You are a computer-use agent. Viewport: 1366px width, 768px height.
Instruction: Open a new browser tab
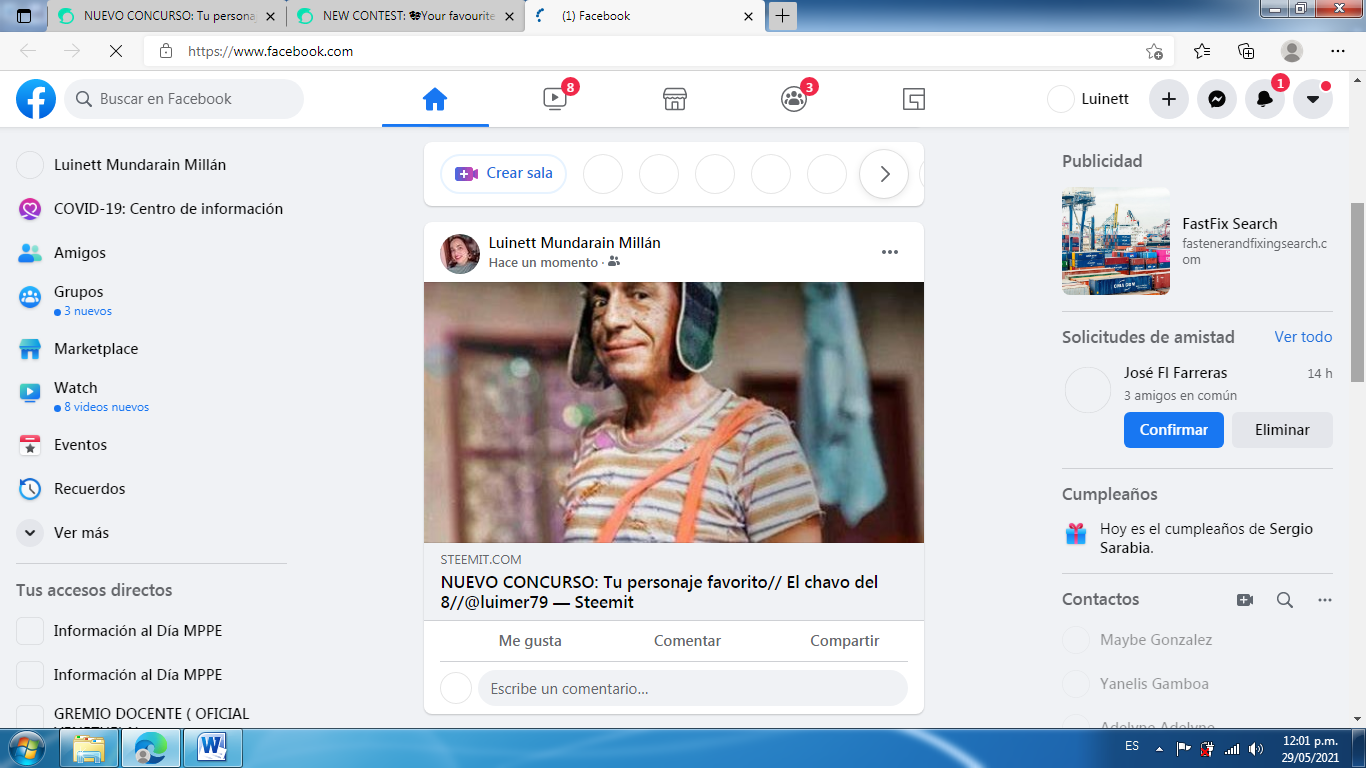[783, 16]
